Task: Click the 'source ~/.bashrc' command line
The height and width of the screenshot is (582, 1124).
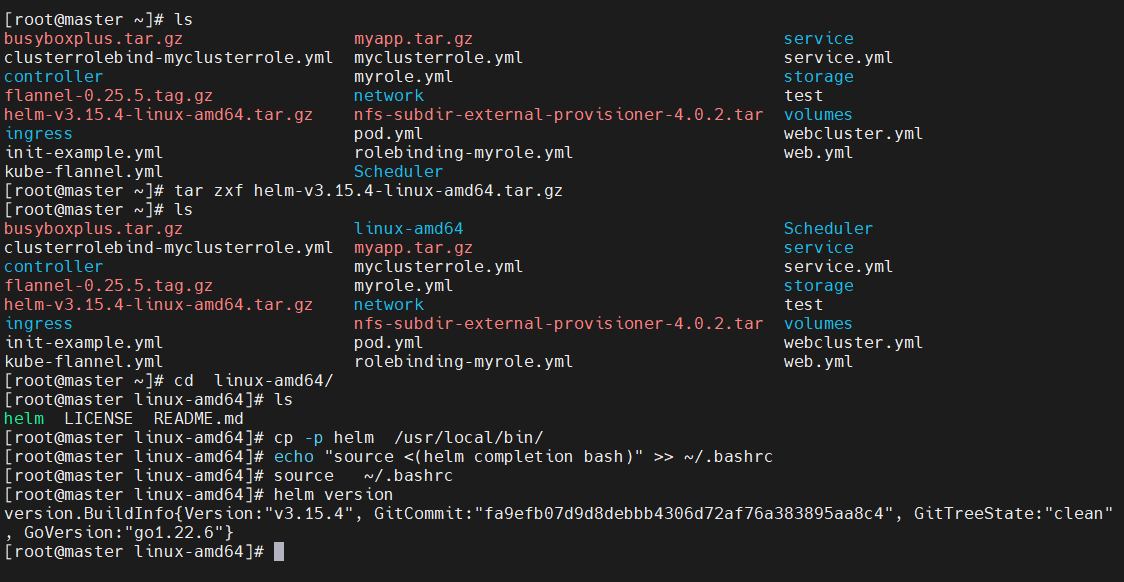Action: click(363, 475)
